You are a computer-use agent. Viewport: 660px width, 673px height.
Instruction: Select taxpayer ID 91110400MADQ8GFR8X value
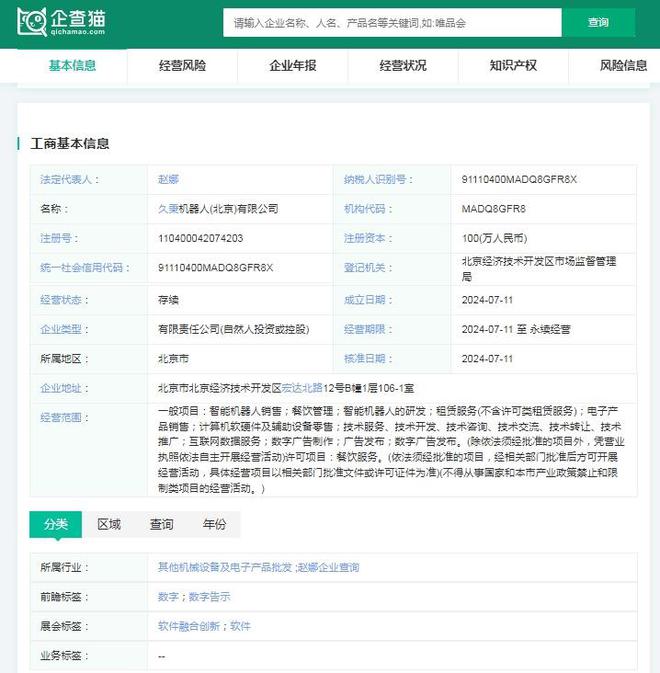pos(519,179)
